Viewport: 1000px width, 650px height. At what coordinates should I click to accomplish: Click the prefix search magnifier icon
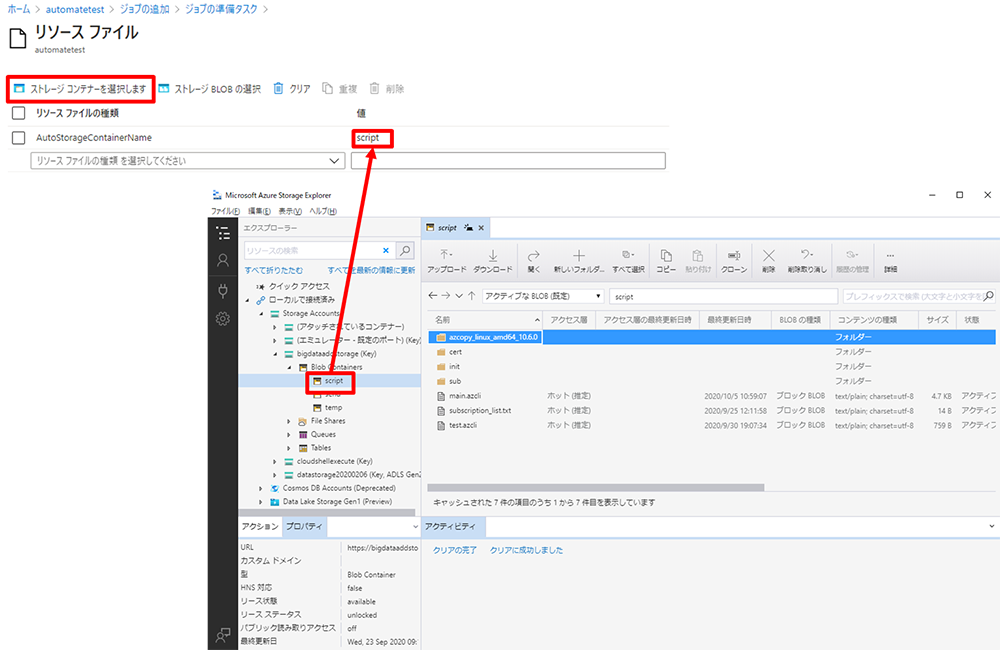pos(989,296)
